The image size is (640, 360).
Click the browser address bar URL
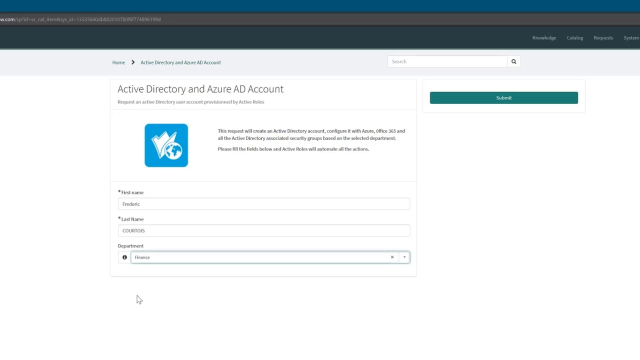click(x=80, y=19)
